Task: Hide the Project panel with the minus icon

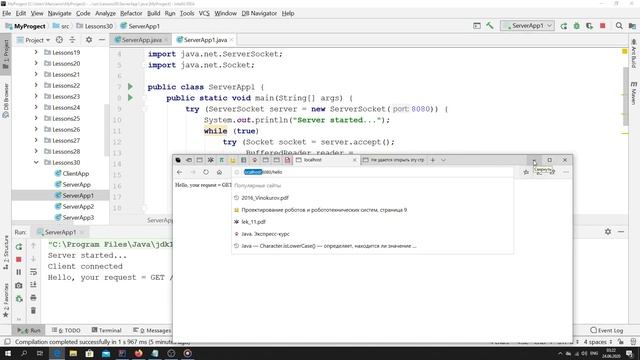Action: coord(102,40)
